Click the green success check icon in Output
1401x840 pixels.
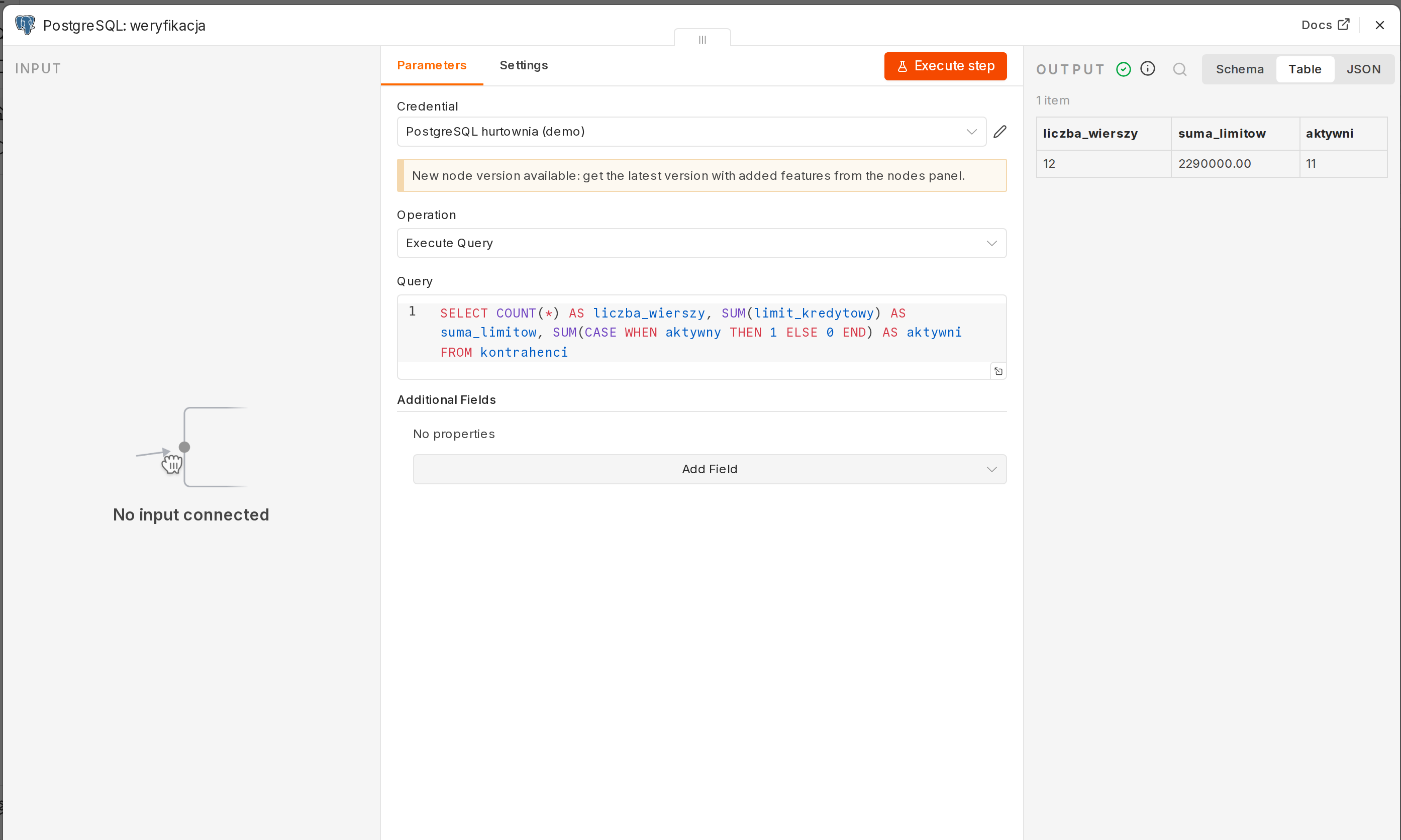[x=1123, y=69]
